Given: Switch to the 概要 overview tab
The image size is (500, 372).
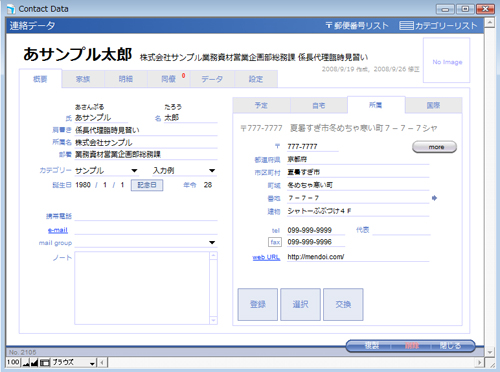Looking at the screenshot, I should pyautogui.click(x=40, y=79).
